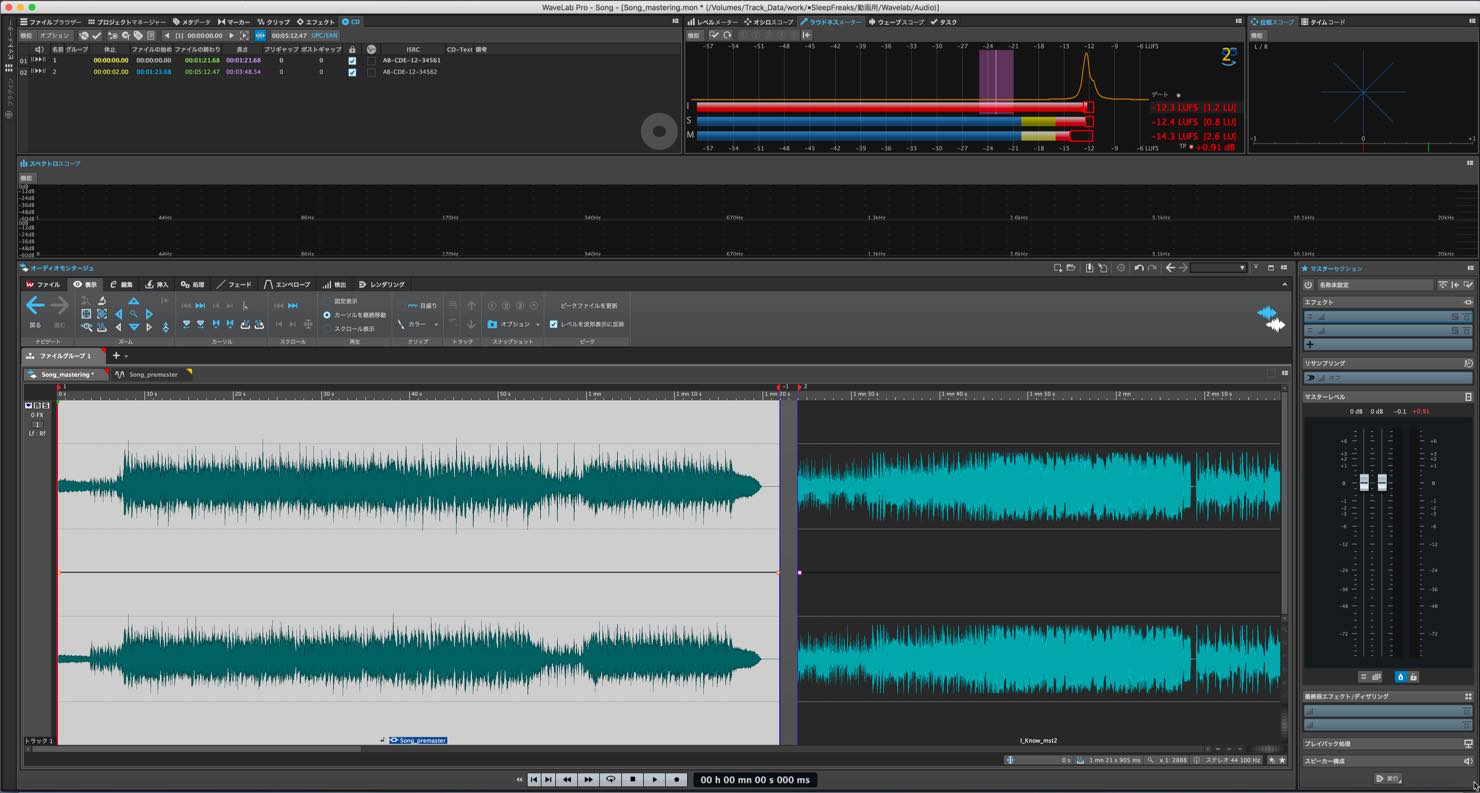Image resolution: width=1480 pixels, height=793 pixels.
Task: Toggle the lock checkbox for CD track 01
Action: pyautogui.click(x=351, y=60)
